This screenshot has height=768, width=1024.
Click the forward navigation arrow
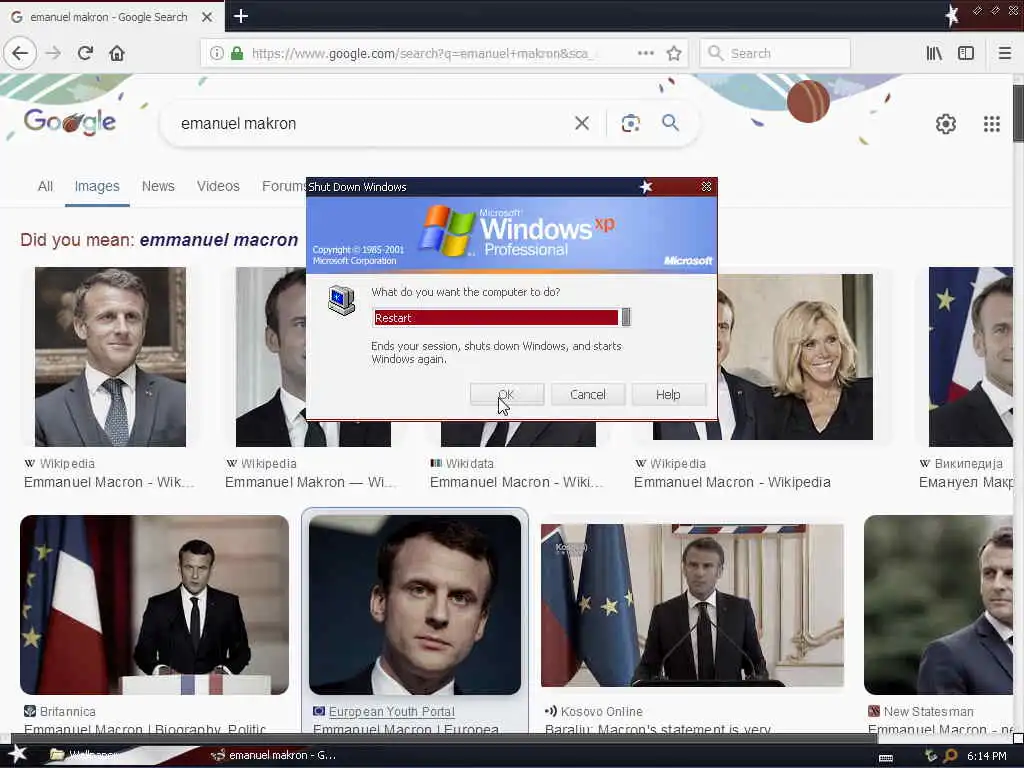tap(54, 53)
